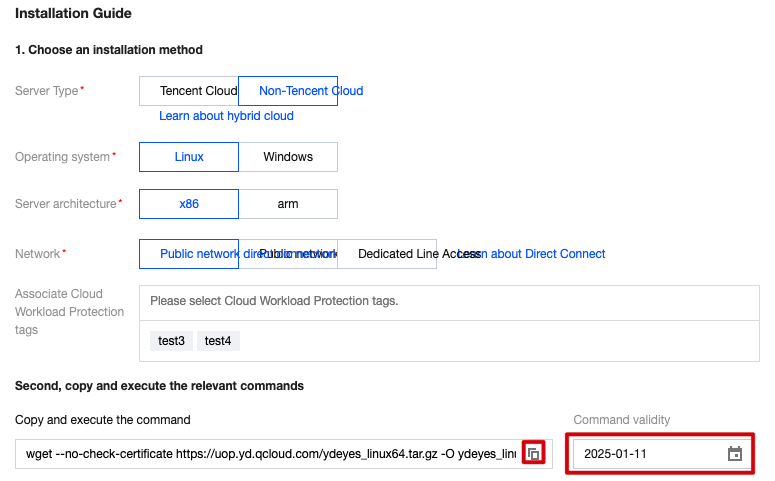This screenshot has width=775, height=481.
Task: Open the Cloud Workload Protection tags selector
Action: 450,301
